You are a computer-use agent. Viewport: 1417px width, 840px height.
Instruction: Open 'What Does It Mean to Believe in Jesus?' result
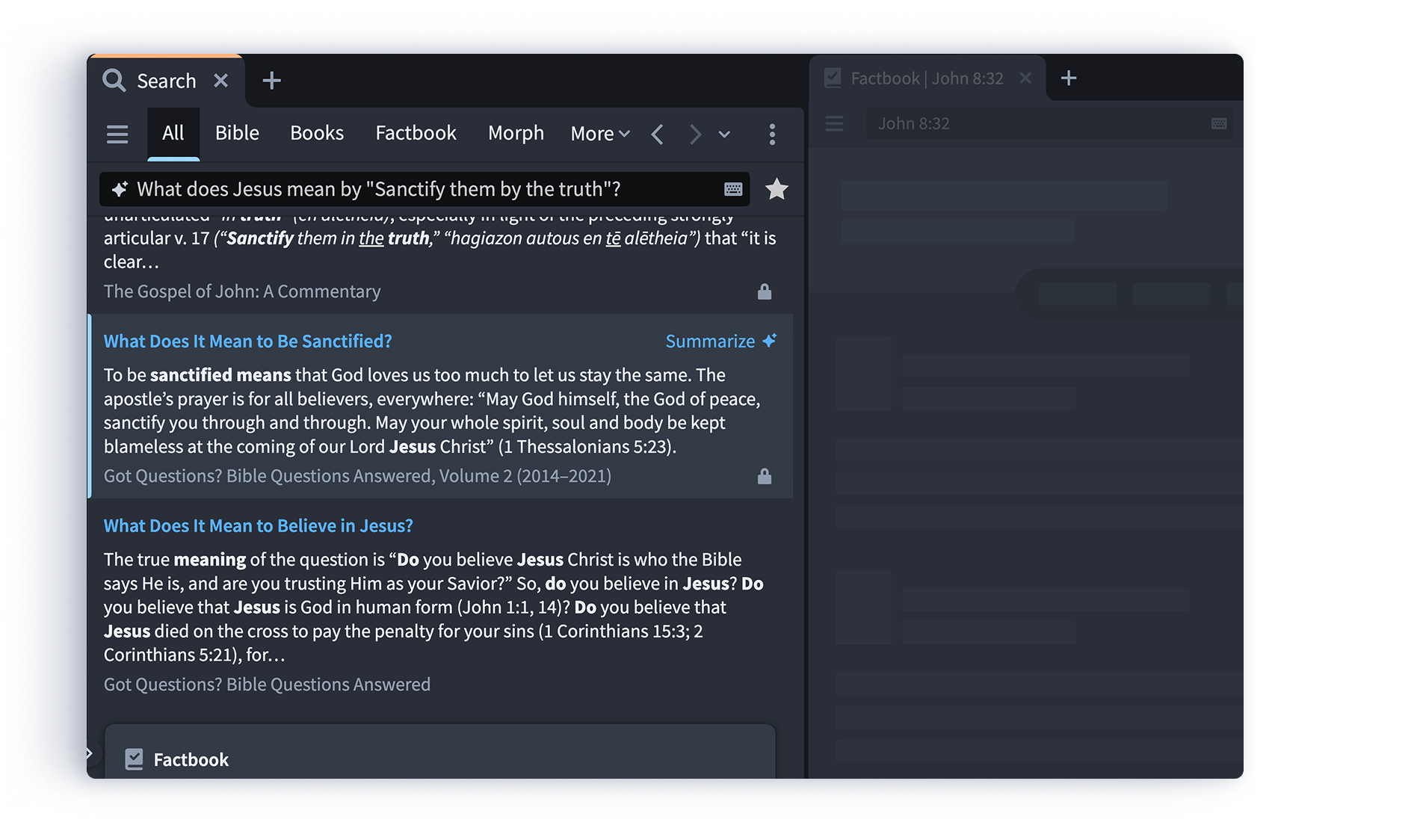coord(258,526)
